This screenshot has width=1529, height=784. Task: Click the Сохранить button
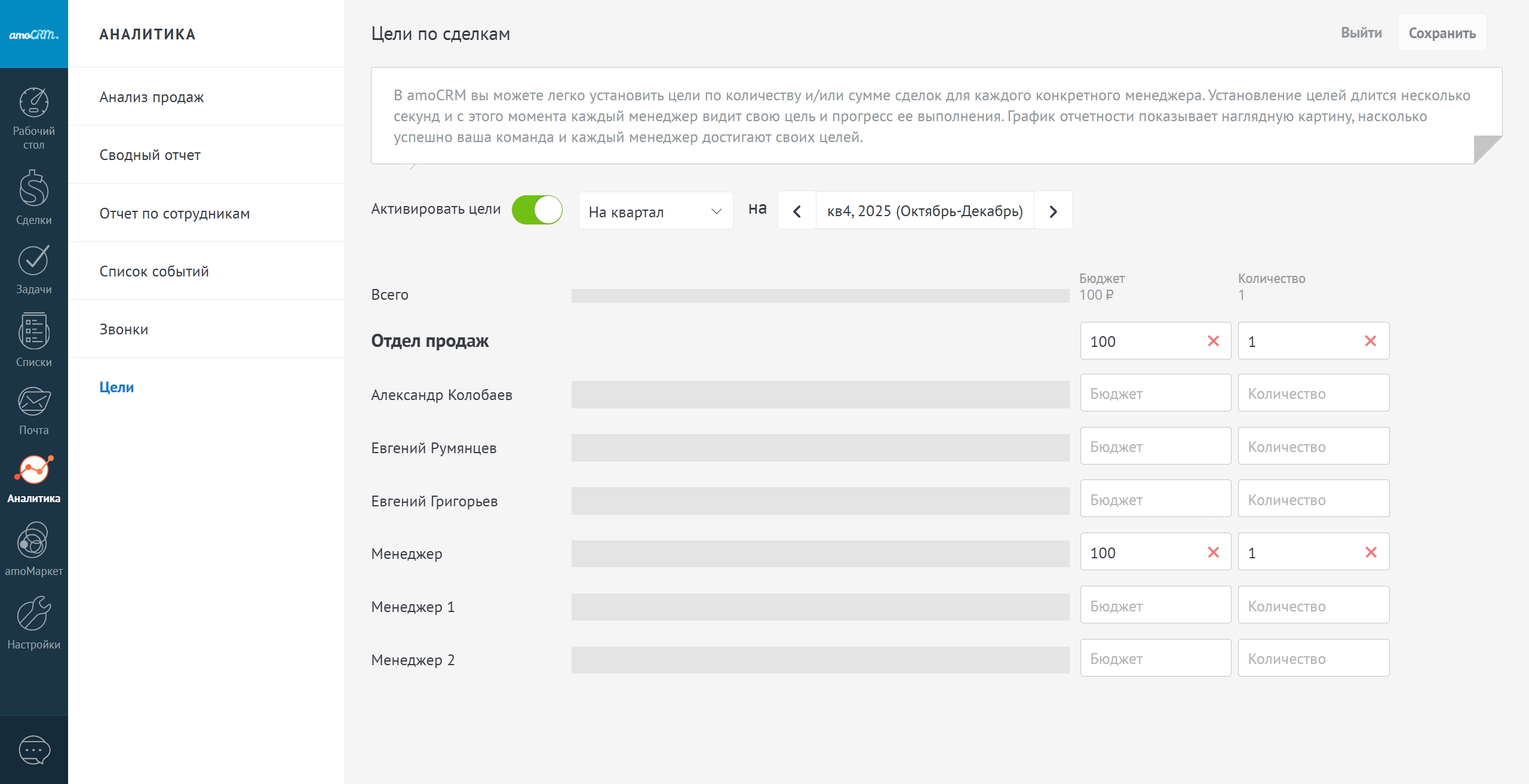point(1442,33)
